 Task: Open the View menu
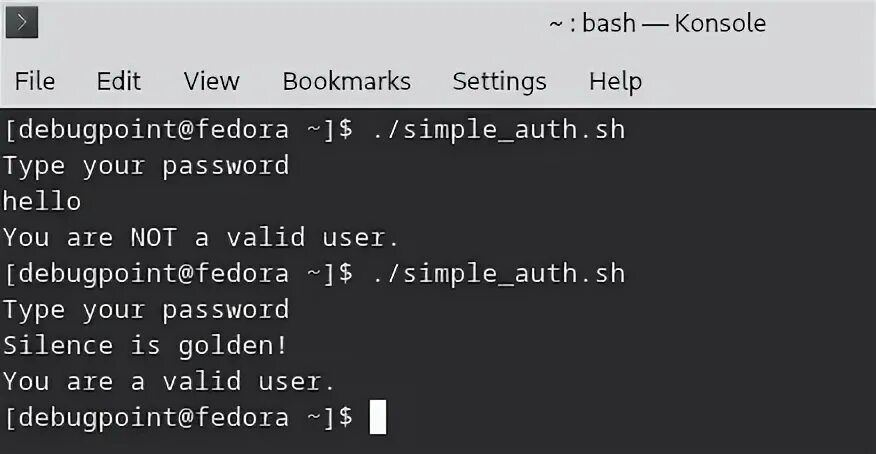pos(212,82)
